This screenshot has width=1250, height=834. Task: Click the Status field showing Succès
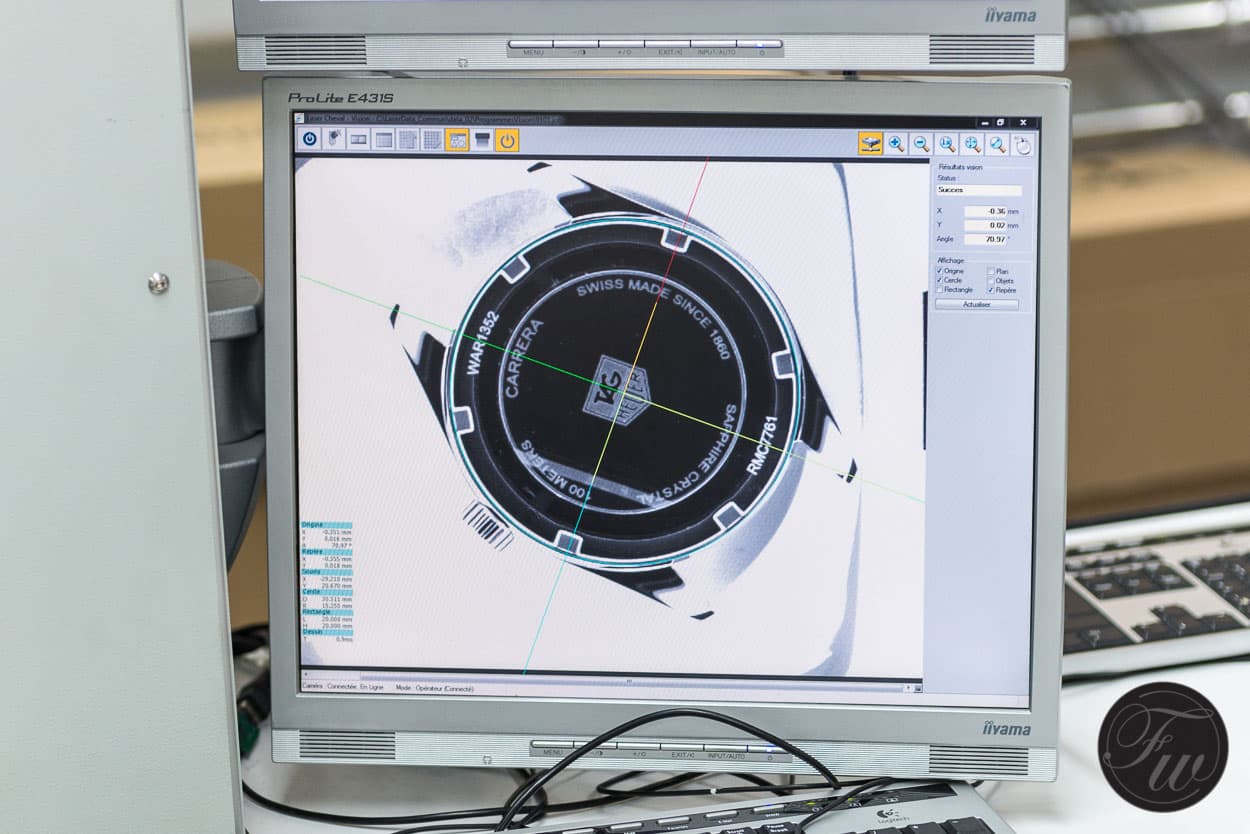(979, 190)
